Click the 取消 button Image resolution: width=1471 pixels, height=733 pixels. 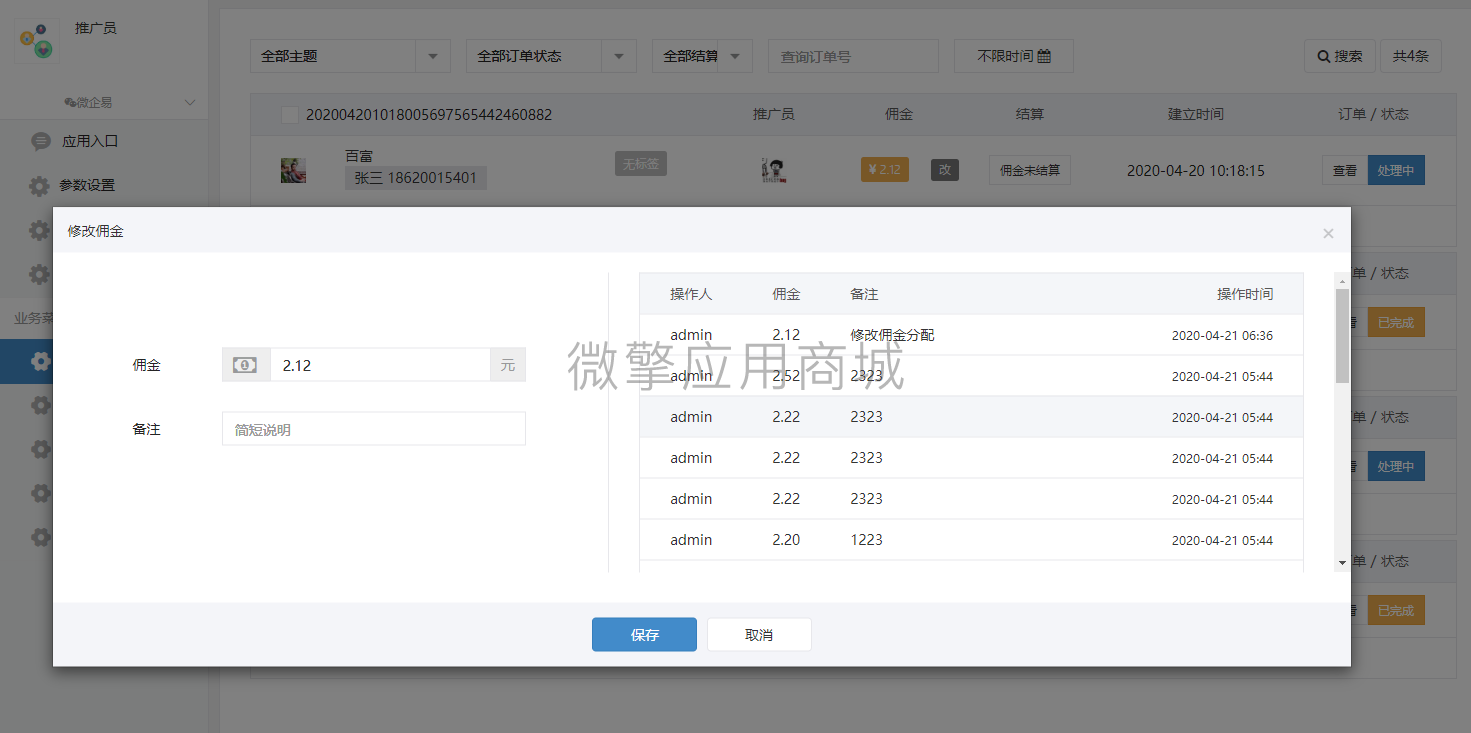(x=759, y=635)
